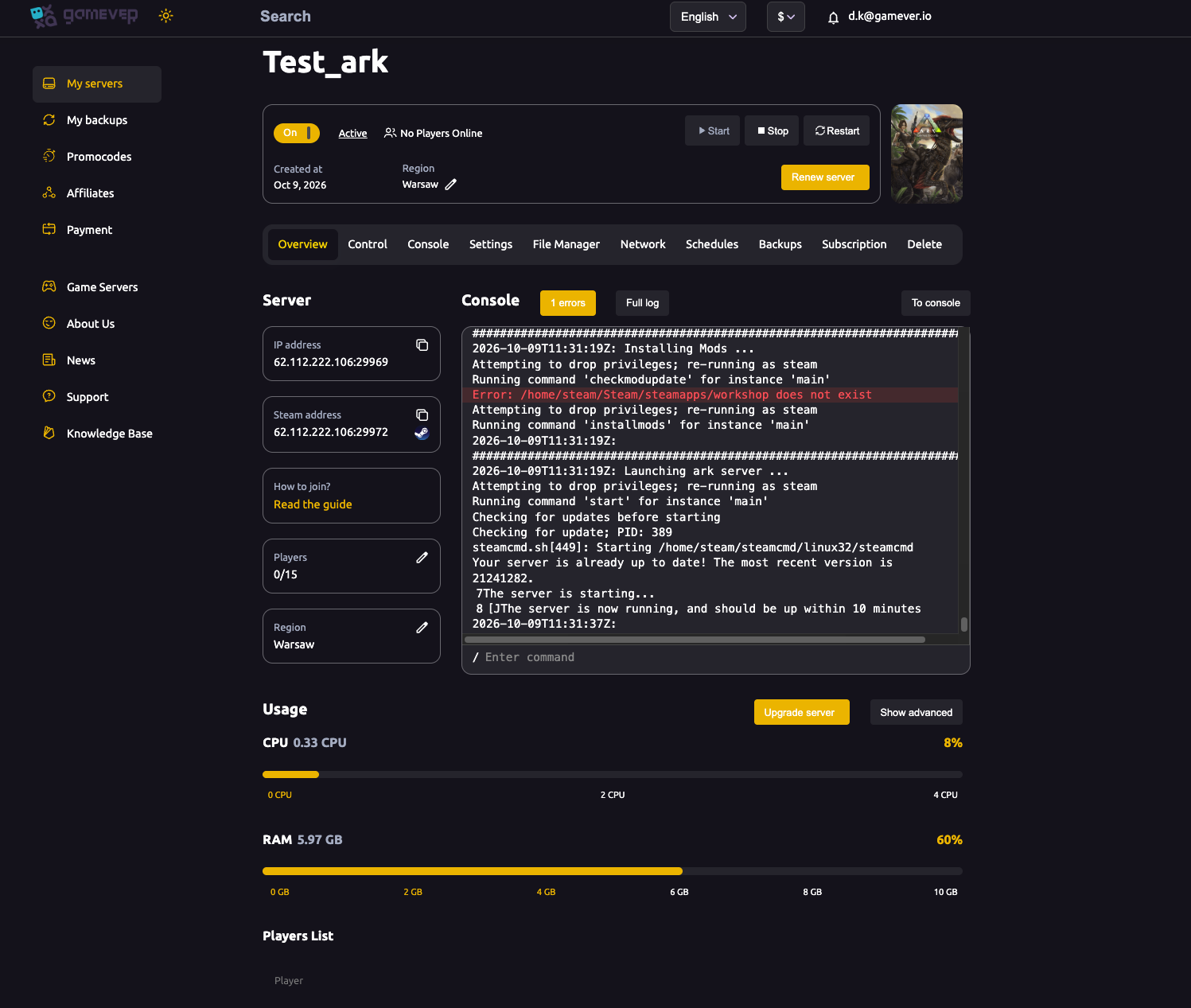Restart the server

click(837, 130)
